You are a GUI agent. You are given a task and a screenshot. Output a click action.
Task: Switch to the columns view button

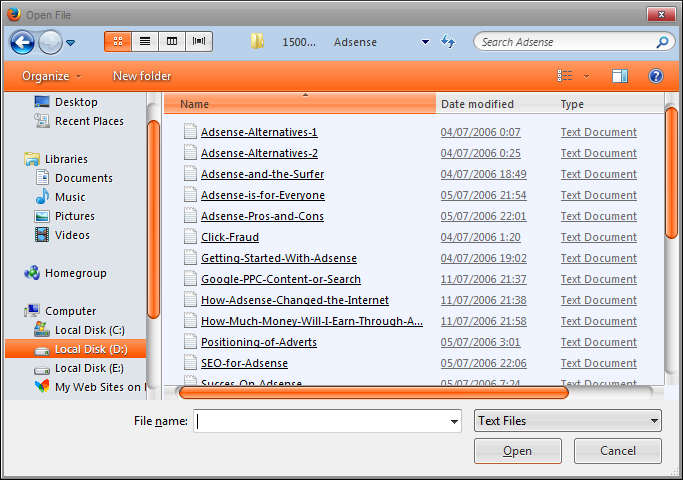click(172, 41)
